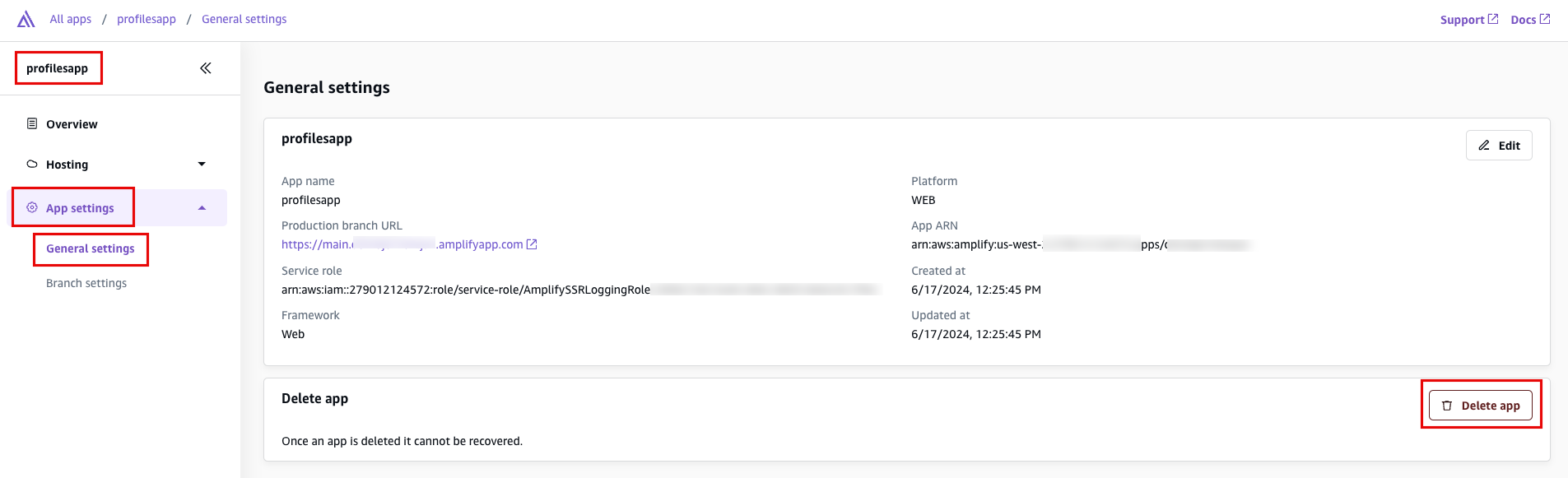Click the Updated at timestamp value
The image size is (1568, 478).
(x=976, y=334)
